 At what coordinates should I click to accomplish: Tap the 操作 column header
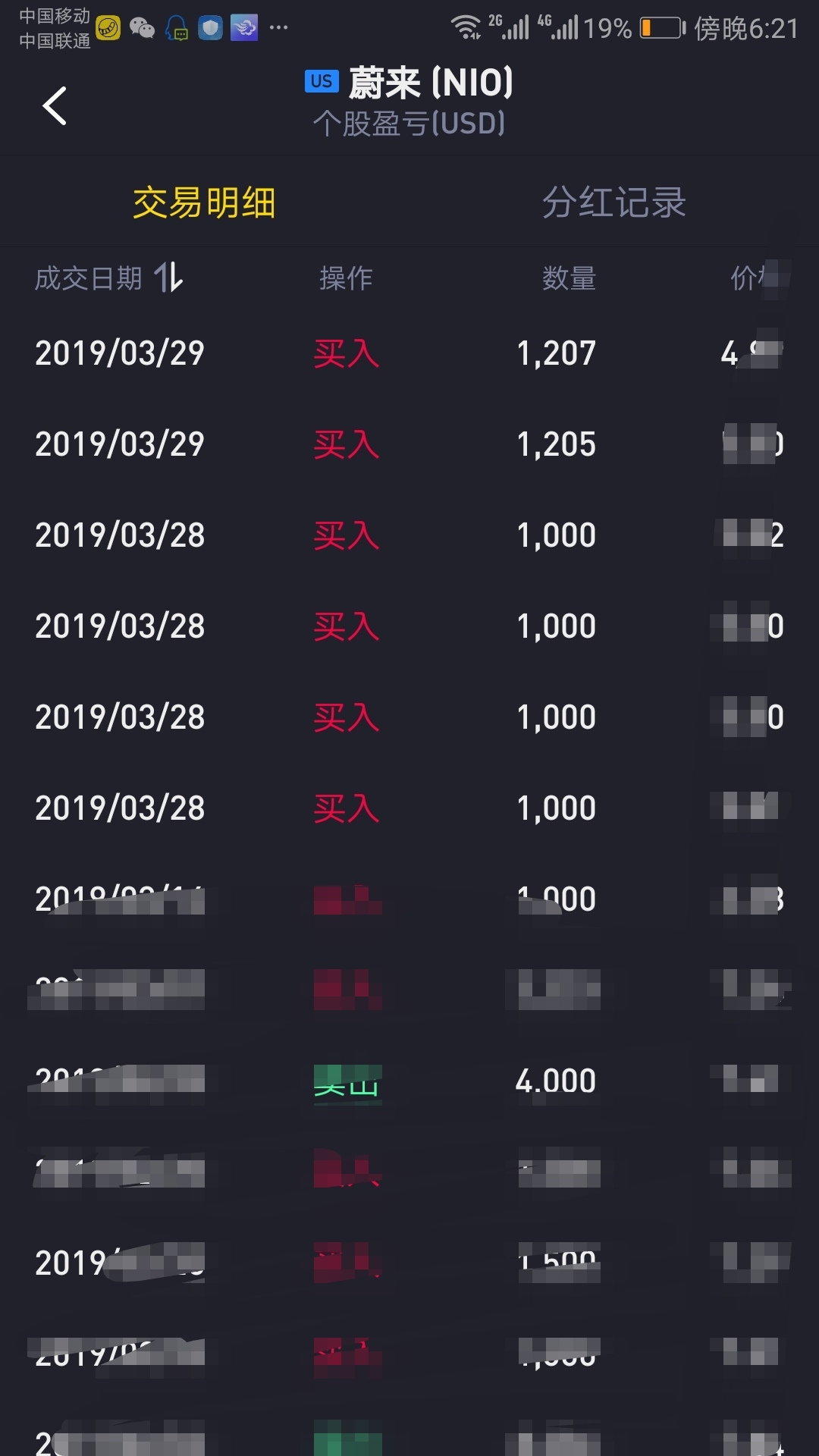tap(346, 278)
